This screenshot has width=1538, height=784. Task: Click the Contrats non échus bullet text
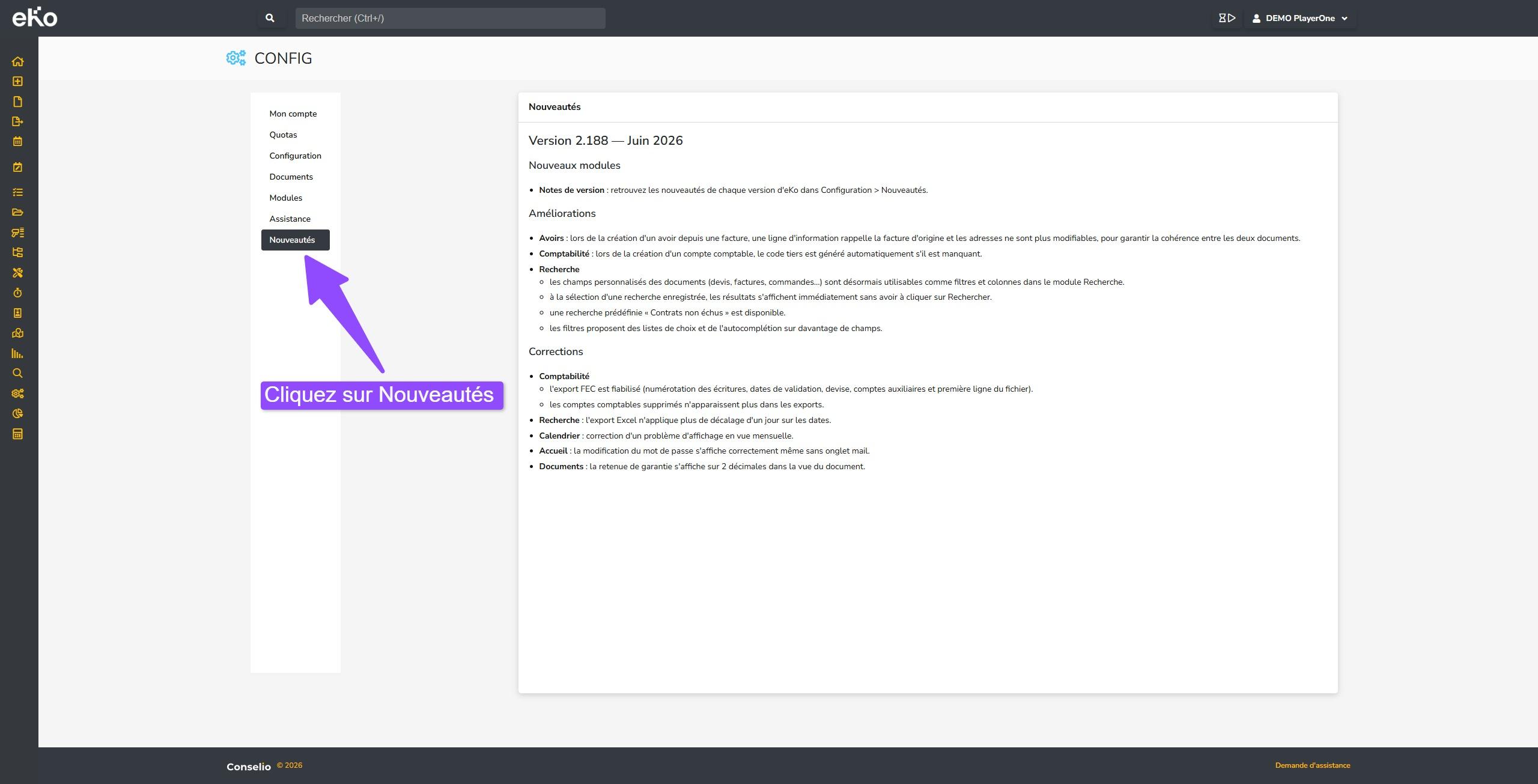click(667, 312)
